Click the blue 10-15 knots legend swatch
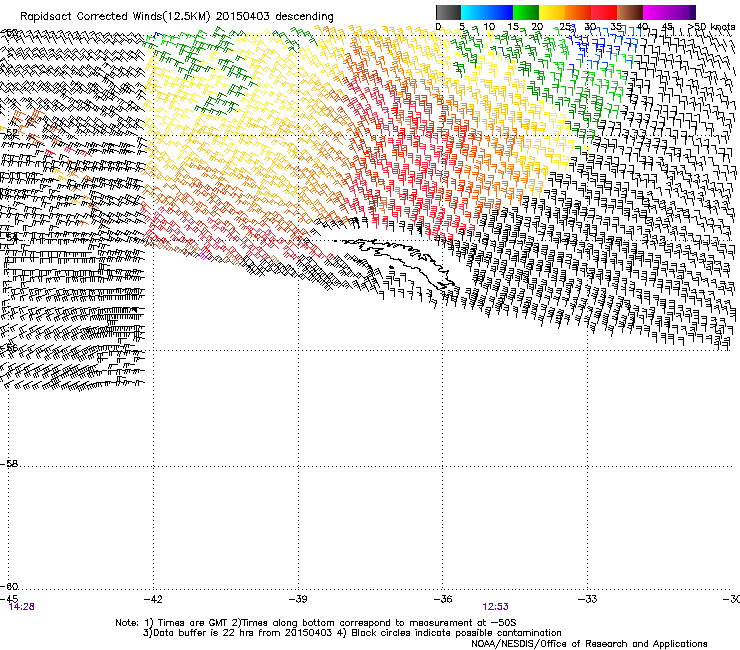 pyautogui.click(x=499, y=12)
